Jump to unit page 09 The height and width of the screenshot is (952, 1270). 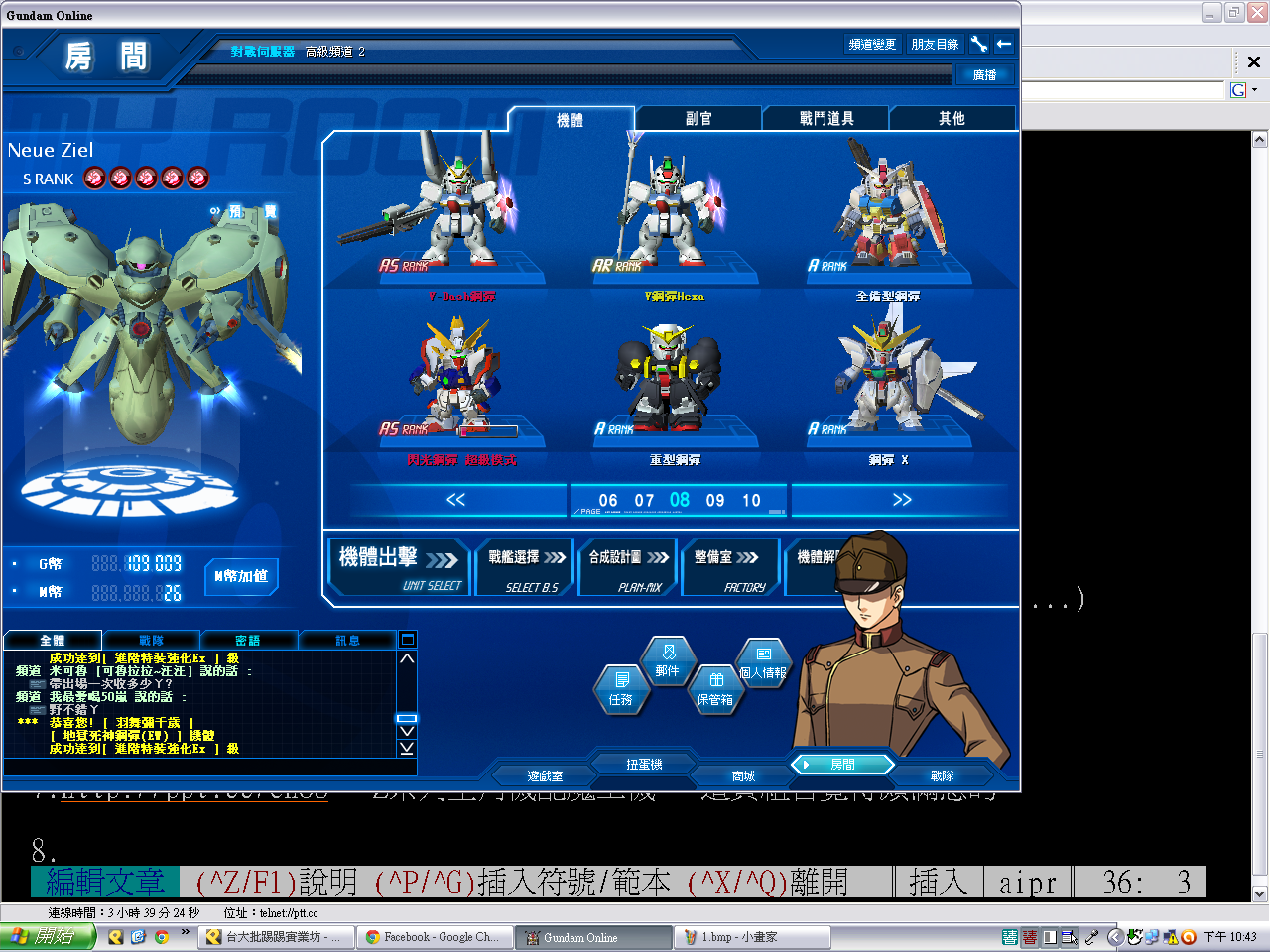pos(715,501)
